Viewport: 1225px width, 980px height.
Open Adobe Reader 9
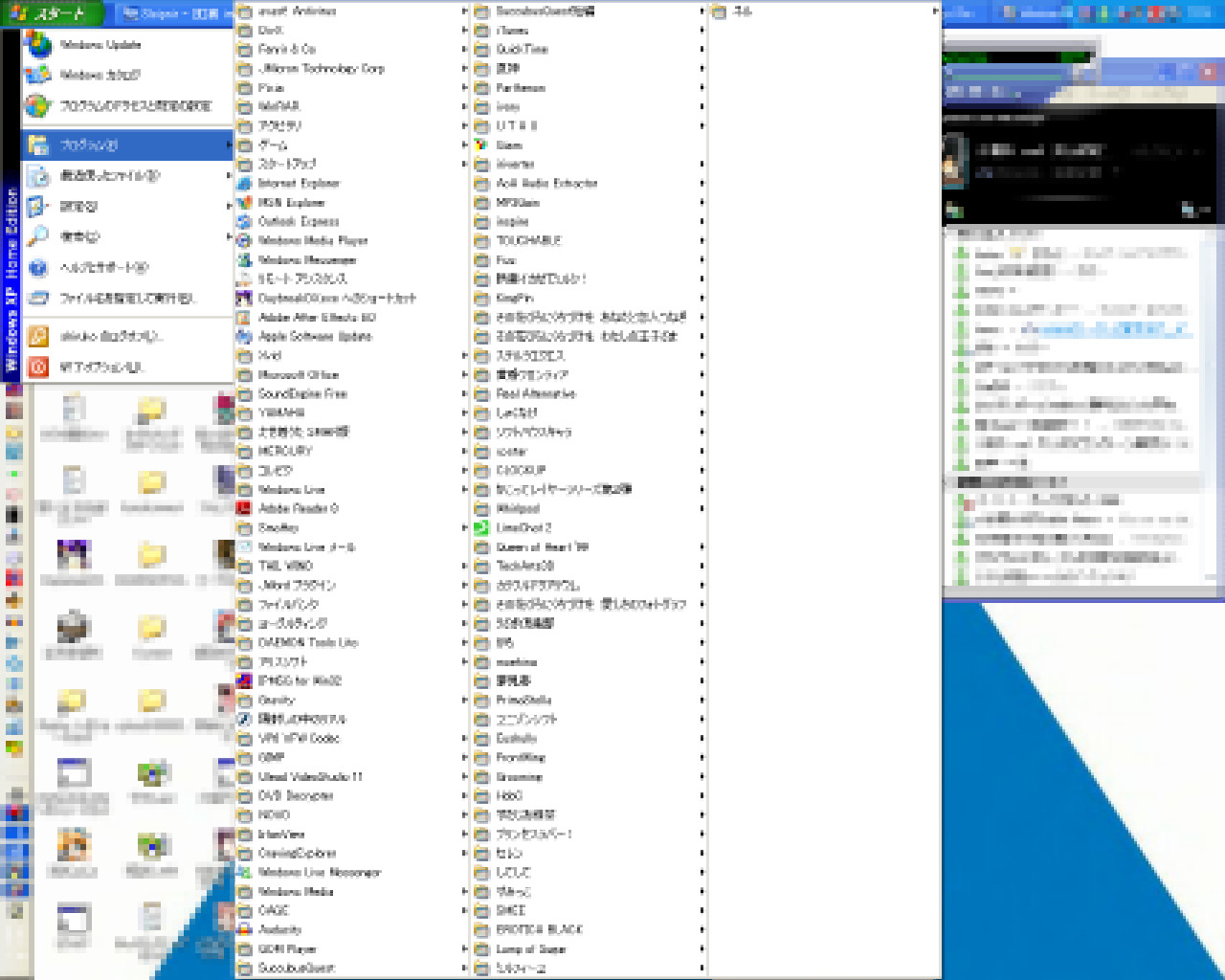(x=299, y=508)
